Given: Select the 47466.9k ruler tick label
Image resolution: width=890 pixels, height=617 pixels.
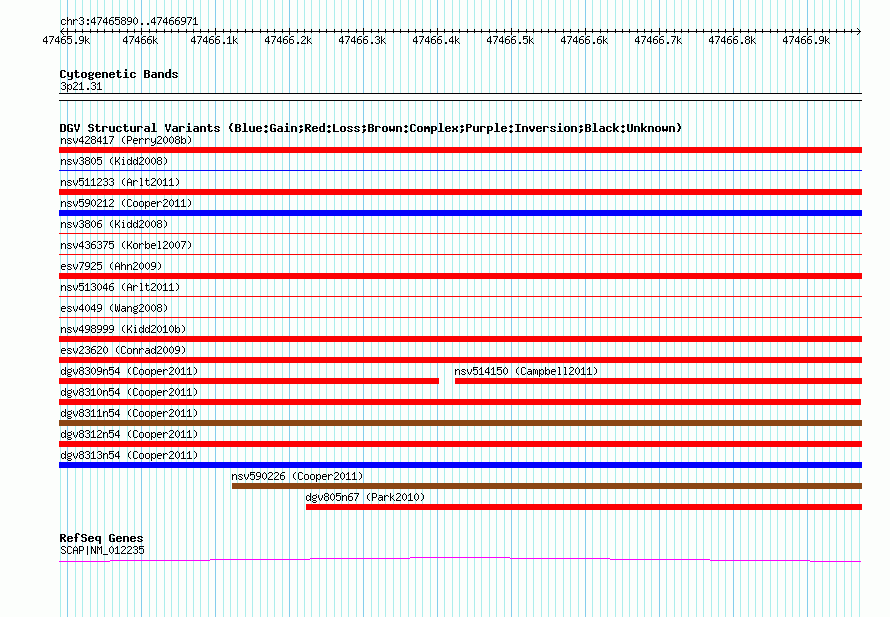Looking at the screenshot, I should tap(805, 40).
